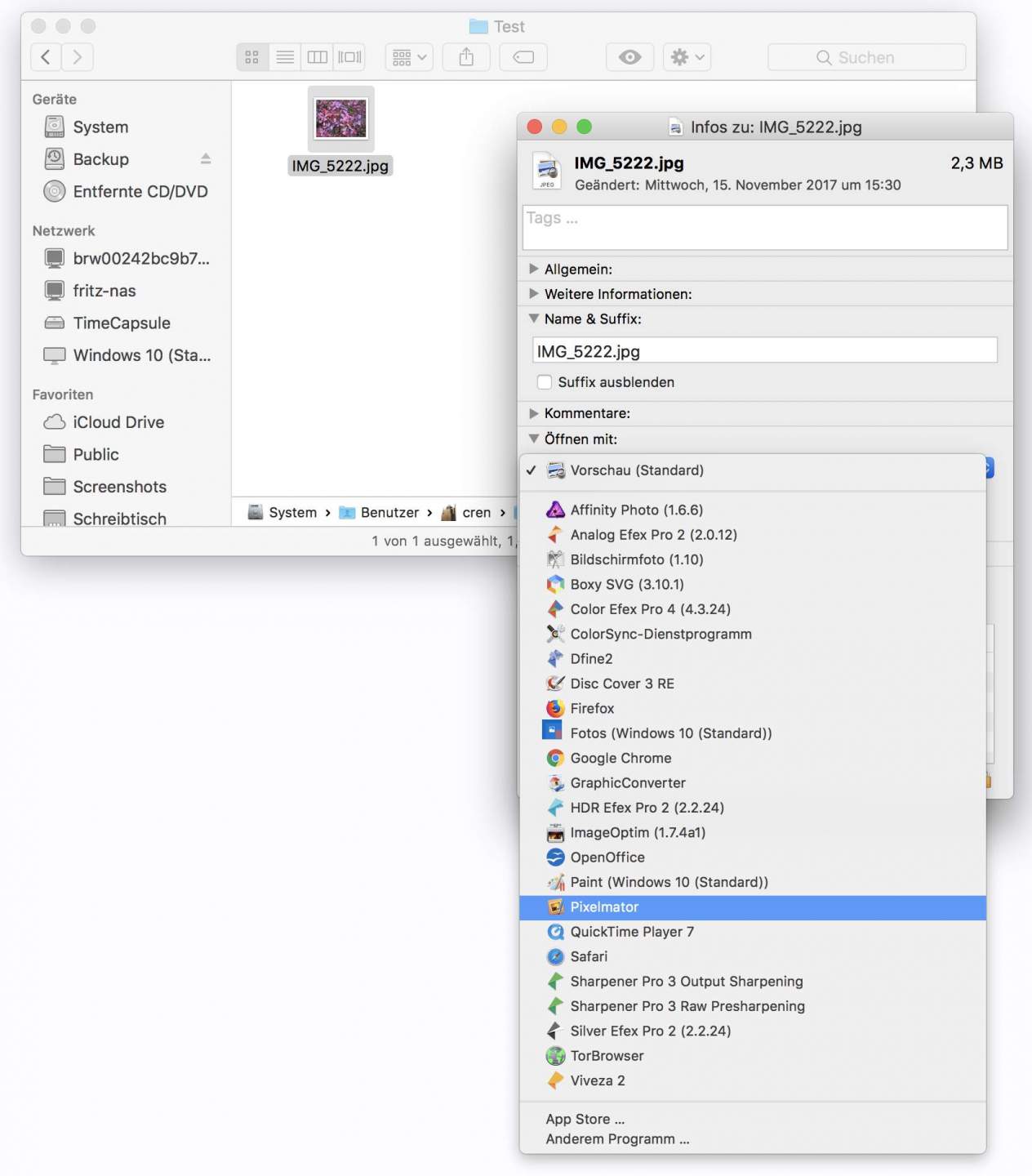Switch Finder to icon view
1032x1176 pixels.
(252, 57)
